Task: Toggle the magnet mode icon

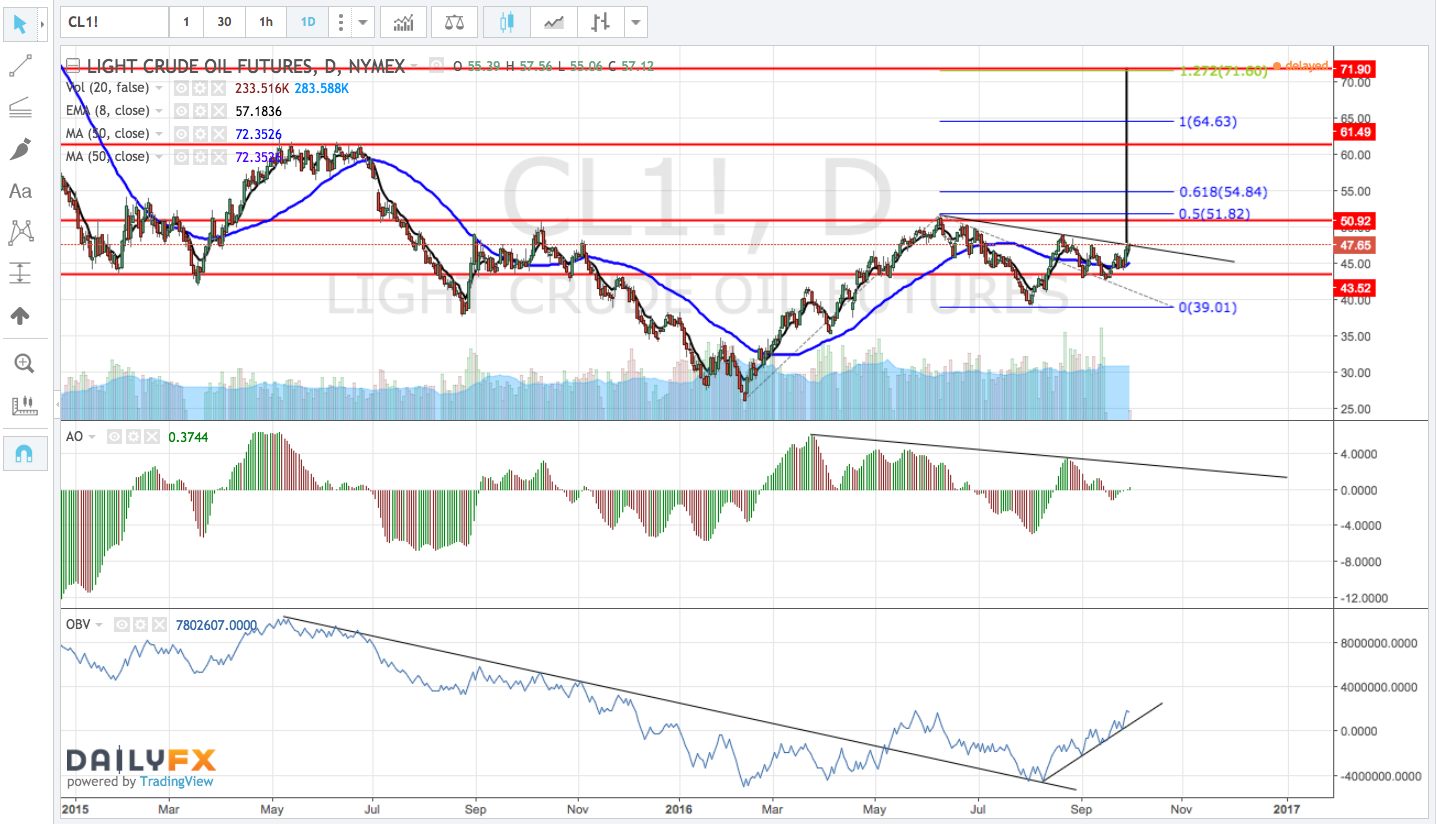Action: (x=23, y=453)
